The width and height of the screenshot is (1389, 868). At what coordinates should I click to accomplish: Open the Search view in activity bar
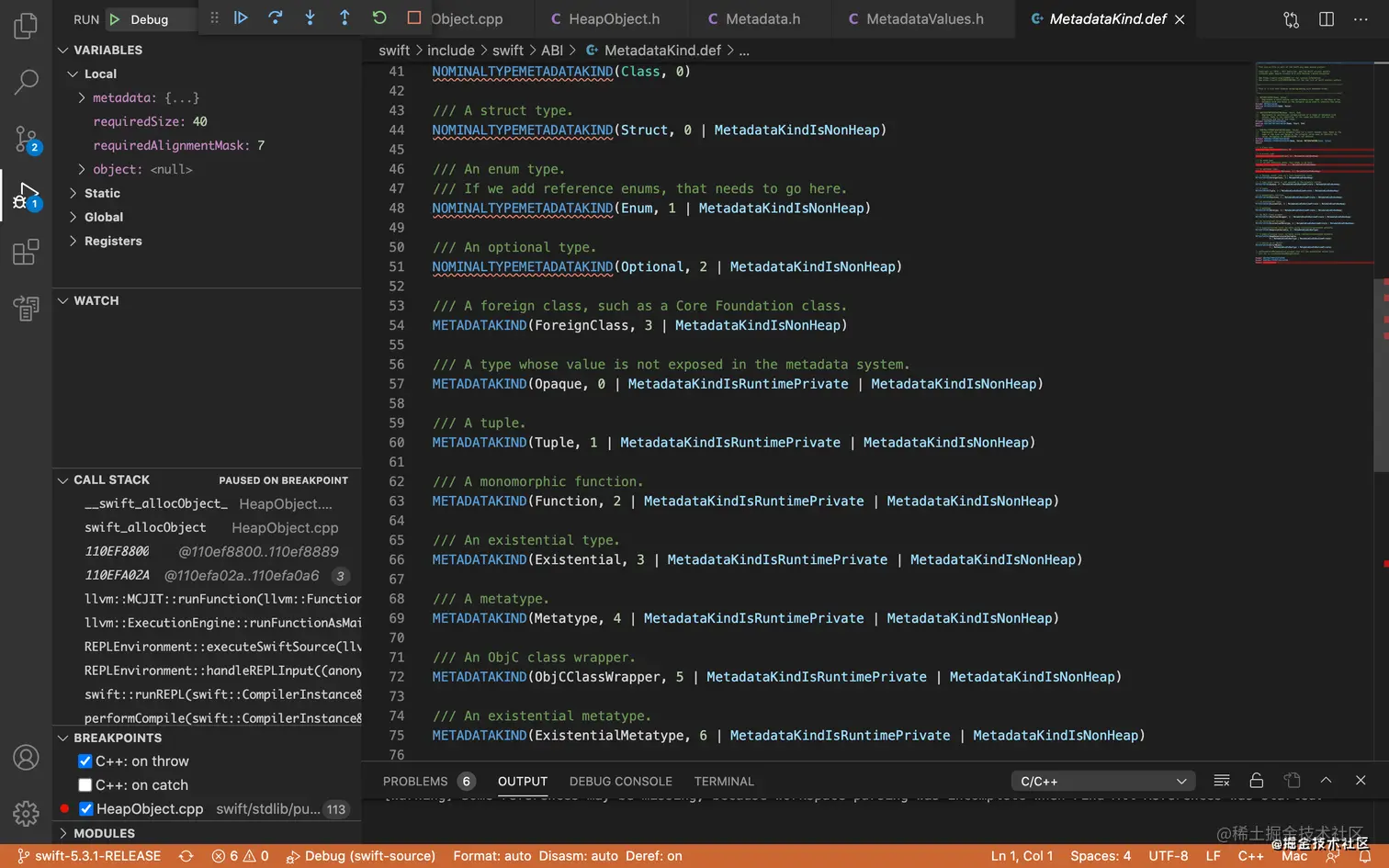(x=26, y=83)
